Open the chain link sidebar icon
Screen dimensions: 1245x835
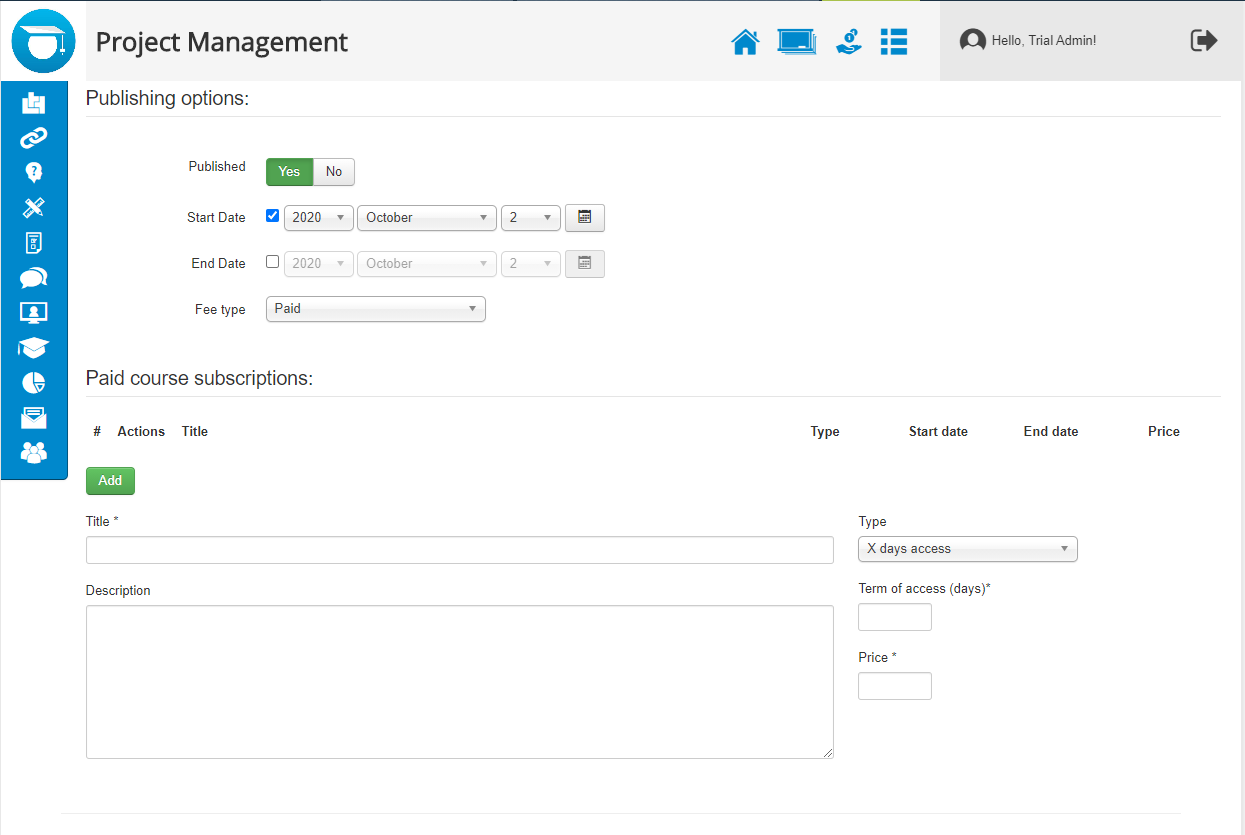34,138
